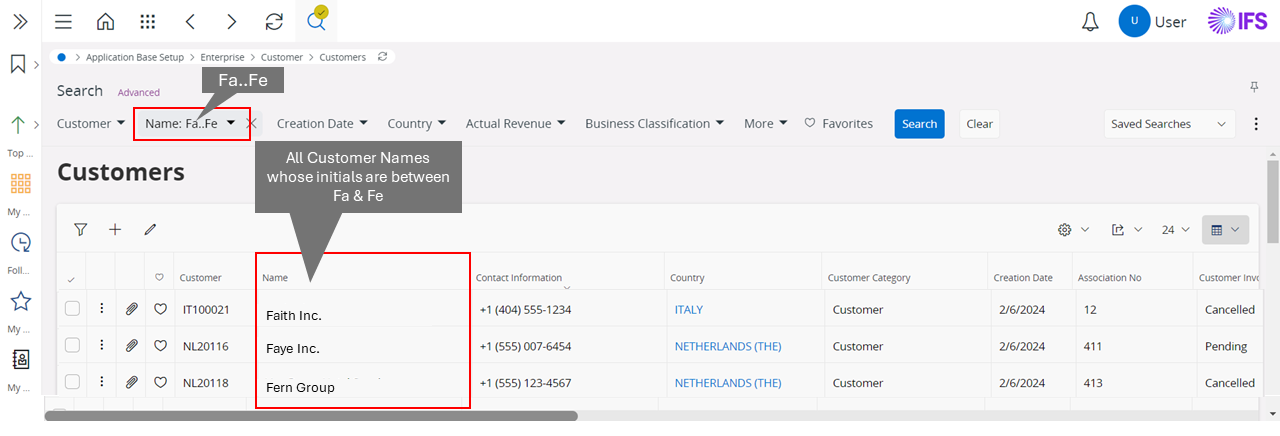Open attachments for customer NL20118
1280x436 pixels.
point(131,382)
